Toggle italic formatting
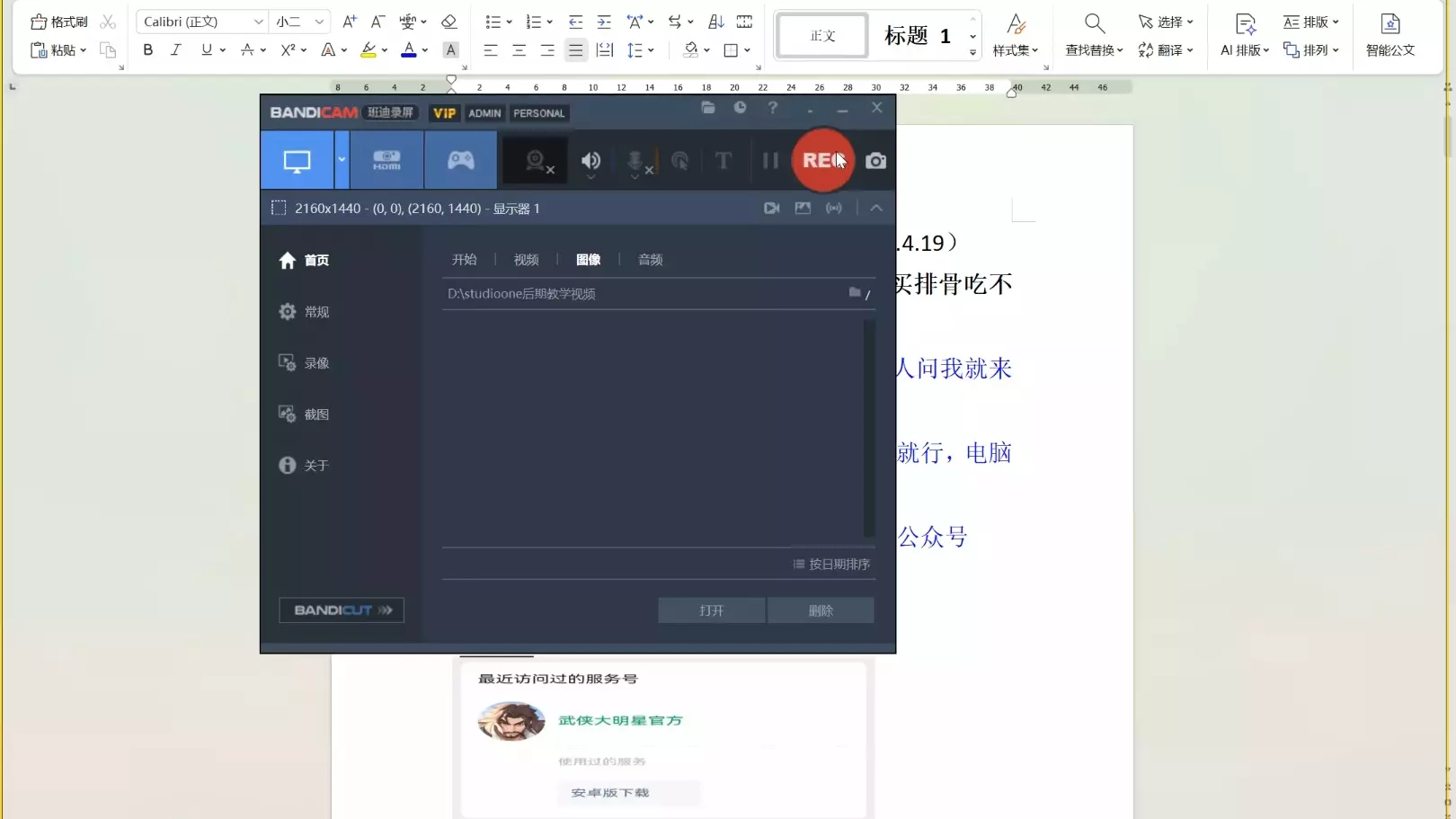The width and height of the screenshot is (1456, 819). point(176,50)
